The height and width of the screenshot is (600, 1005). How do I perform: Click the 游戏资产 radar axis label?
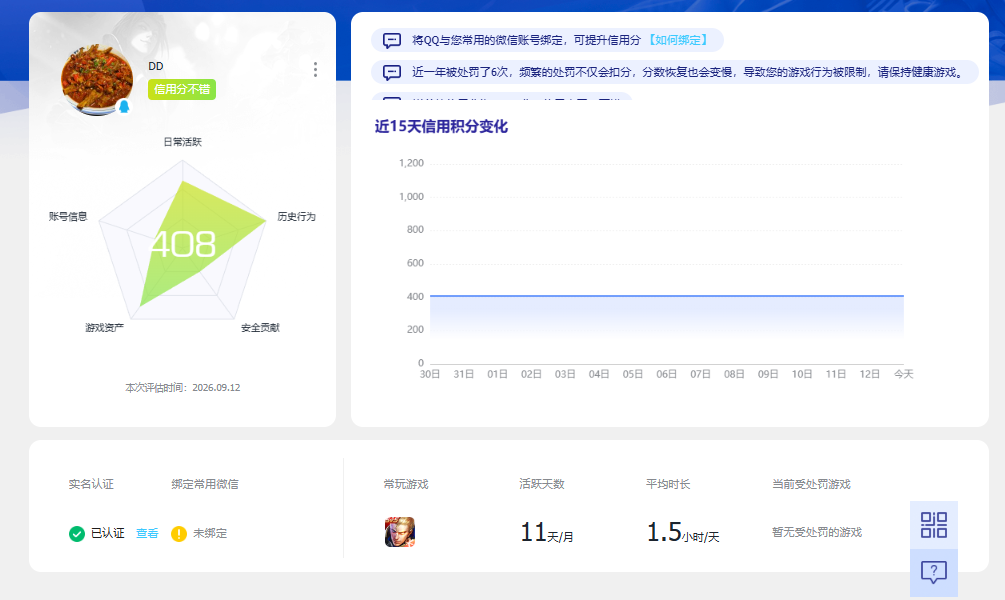[104, 328]
